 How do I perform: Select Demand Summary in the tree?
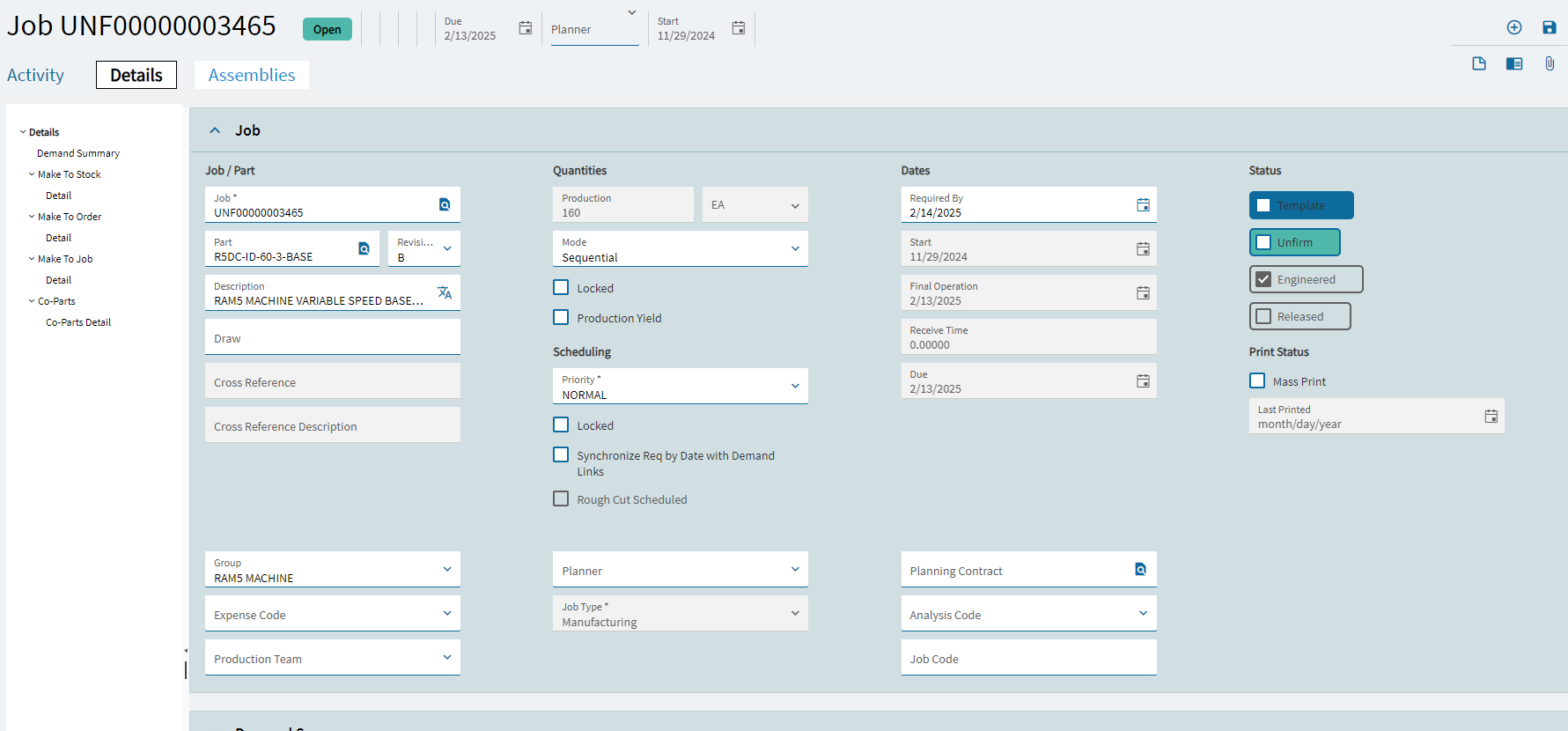[78, 153]
